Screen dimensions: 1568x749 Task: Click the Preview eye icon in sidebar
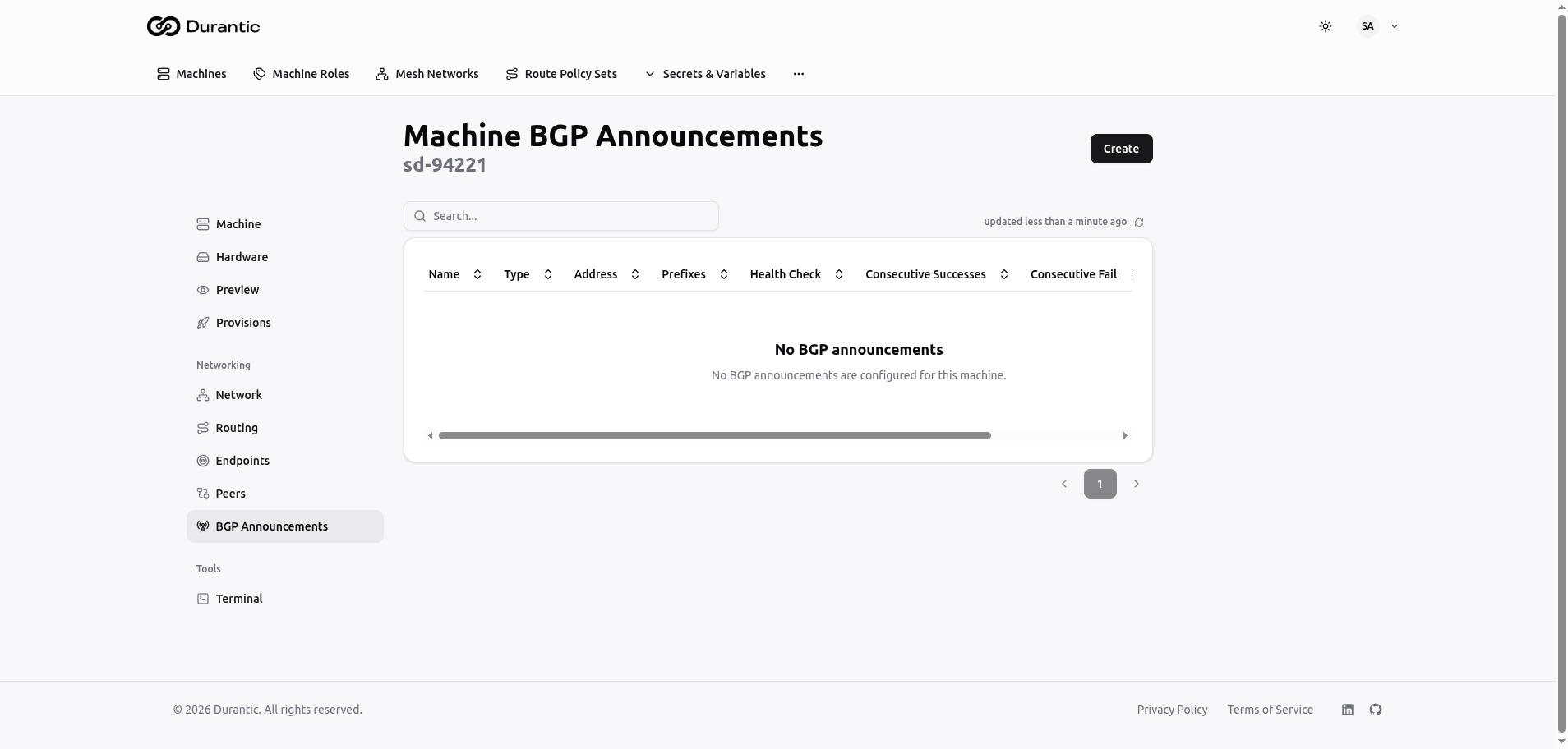[x=203, y=290]
